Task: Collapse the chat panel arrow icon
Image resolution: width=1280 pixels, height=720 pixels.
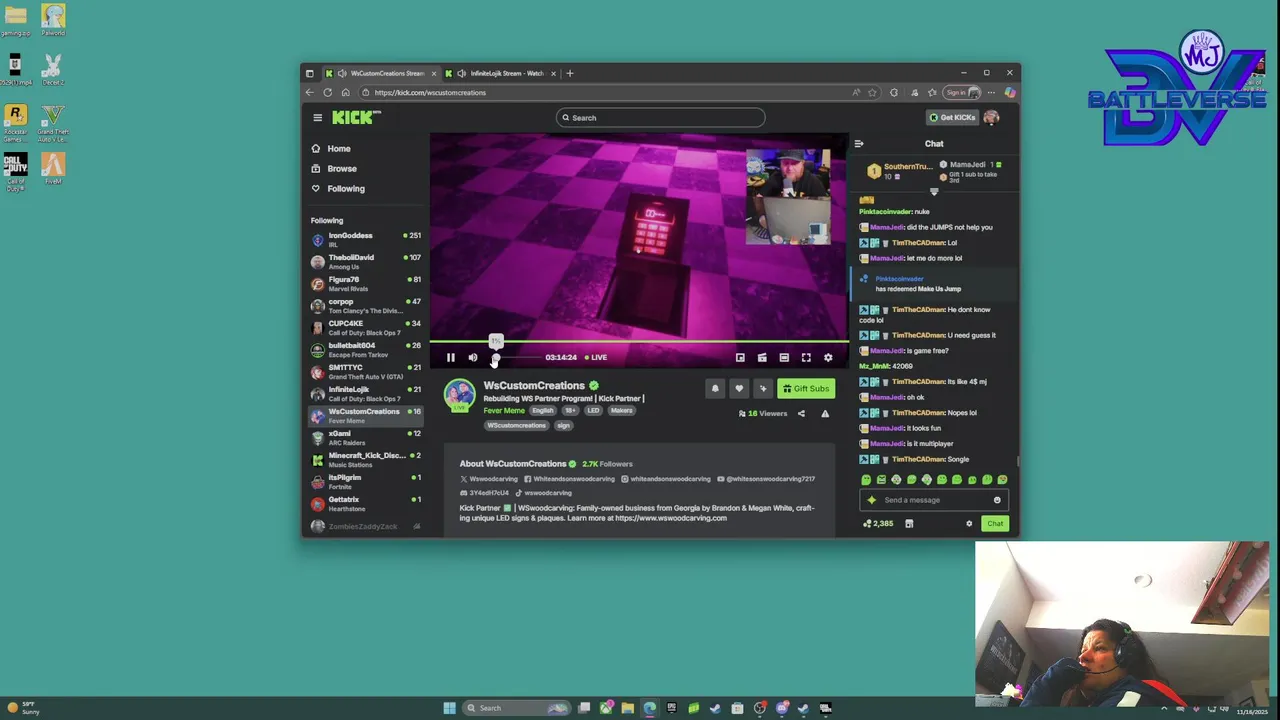Action: [x=859, y=144]
